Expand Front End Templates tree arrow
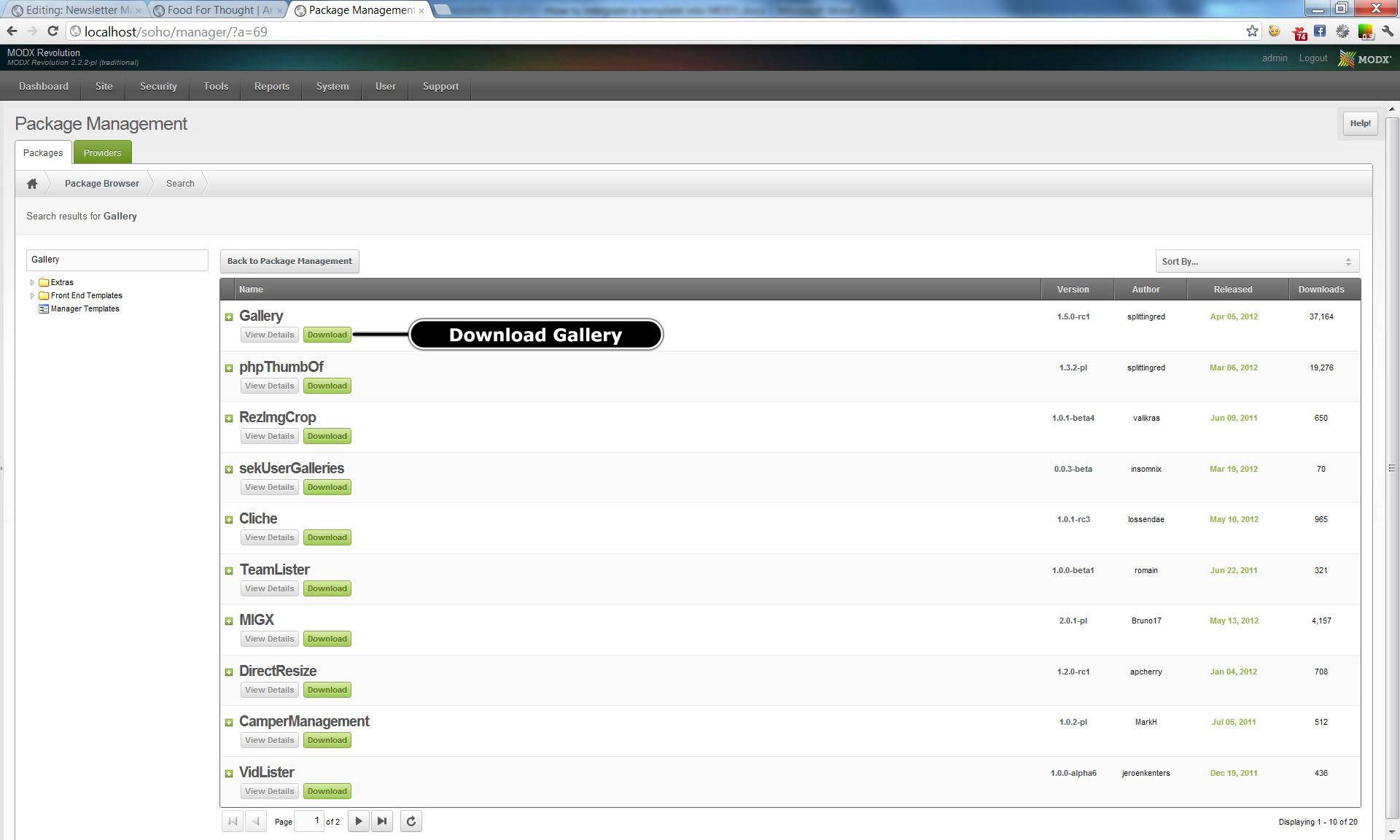 pyautogui.click(x=32, y=295)
